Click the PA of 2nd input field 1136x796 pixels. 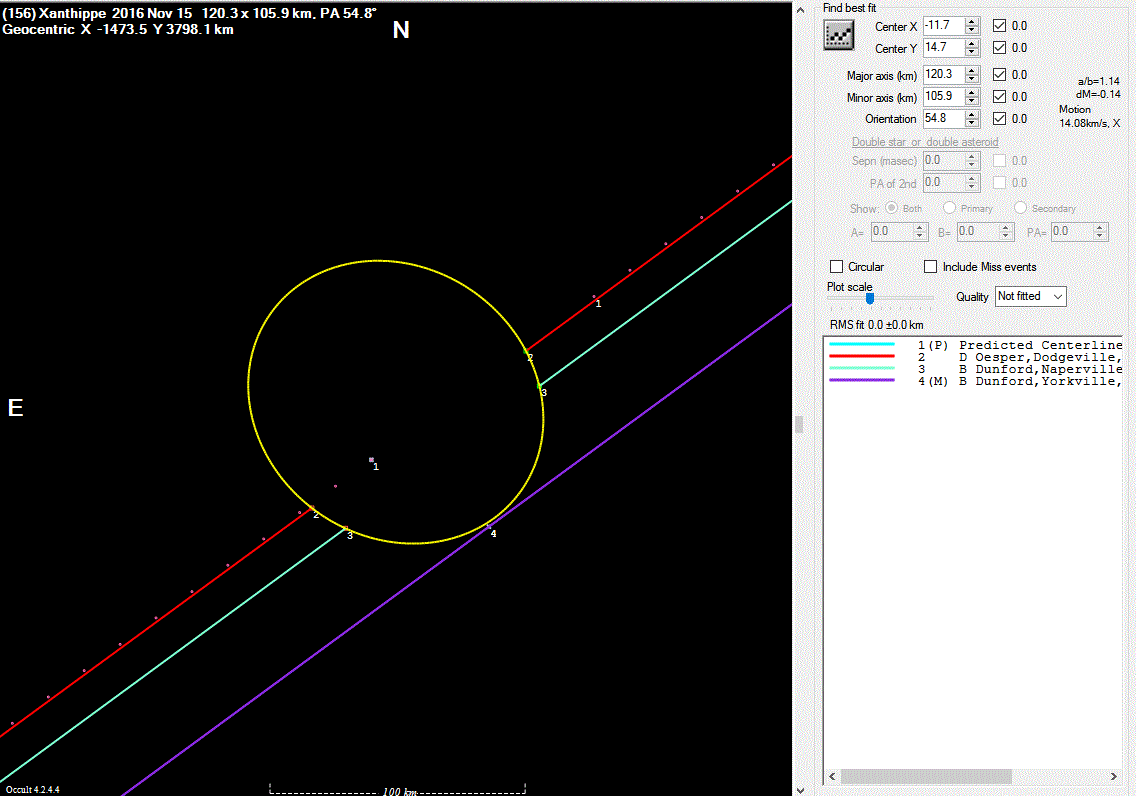[x=944, y=183]
